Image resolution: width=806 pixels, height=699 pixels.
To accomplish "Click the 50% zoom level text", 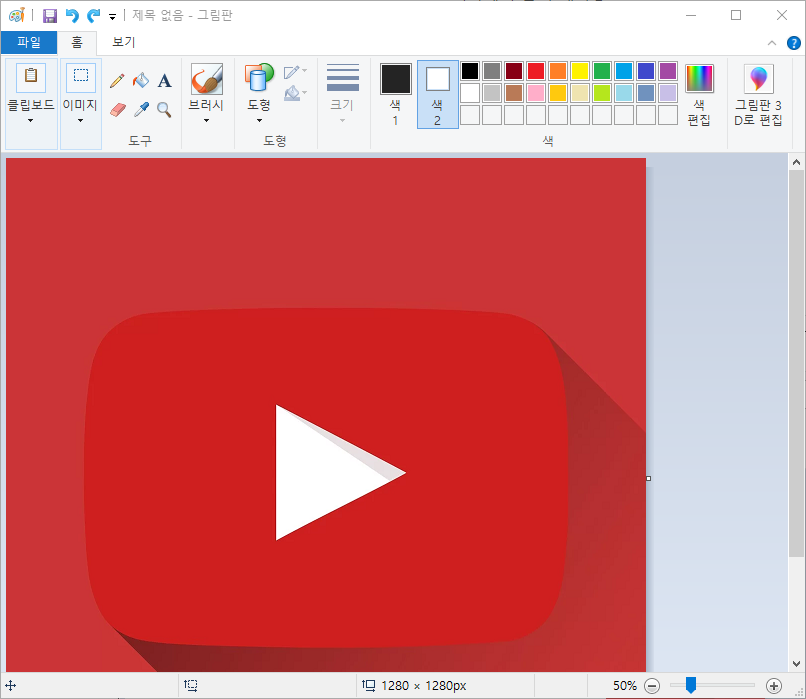I will [625, 686].
